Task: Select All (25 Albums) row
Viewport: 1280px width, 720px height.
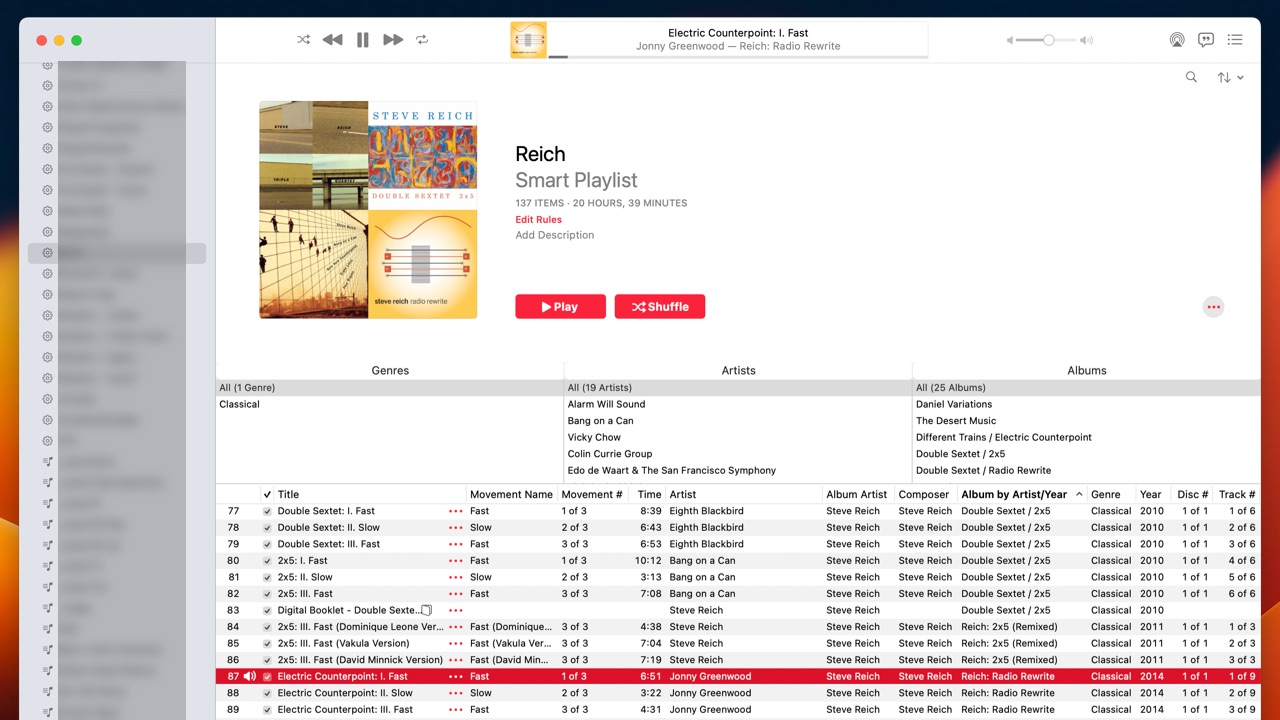Action: [1087, 387]
